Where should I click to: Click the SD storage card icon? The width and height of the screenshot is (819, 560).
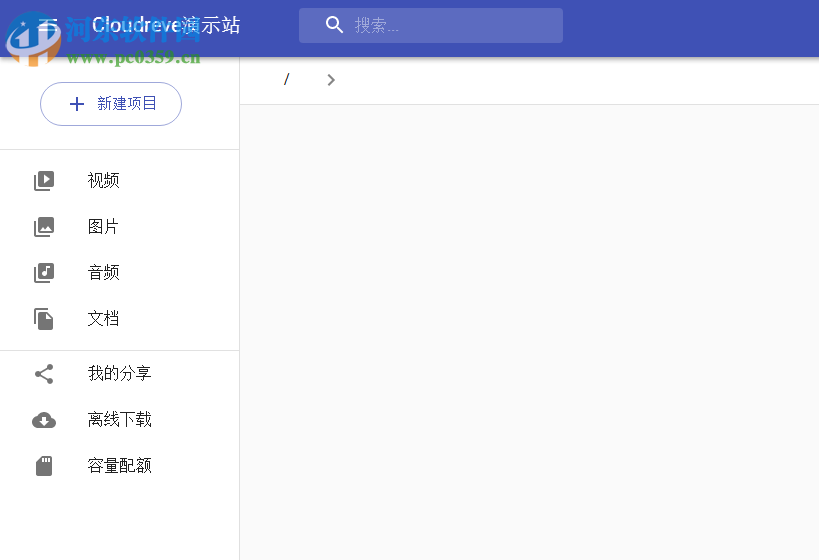(44, 466)
